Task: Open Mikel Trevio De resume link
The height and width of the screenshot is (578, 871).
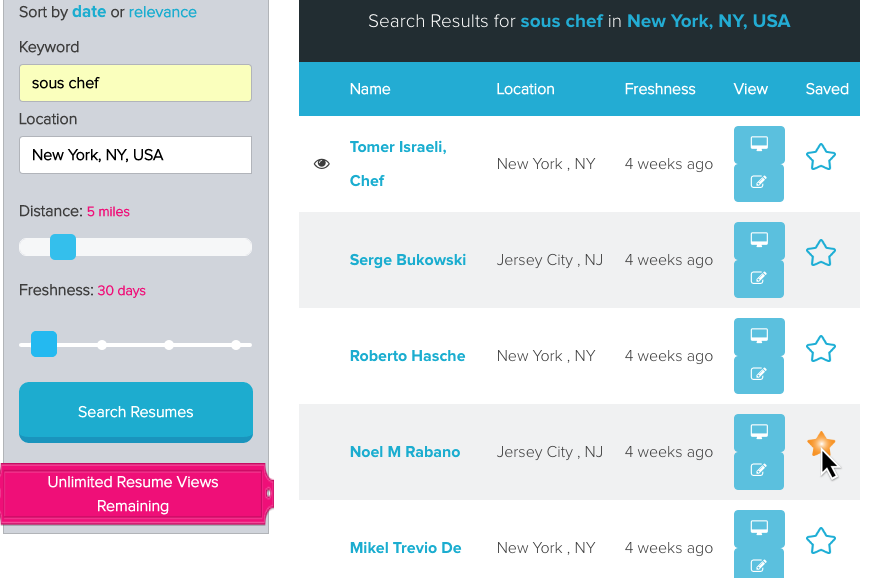Action: click(406, 548)
